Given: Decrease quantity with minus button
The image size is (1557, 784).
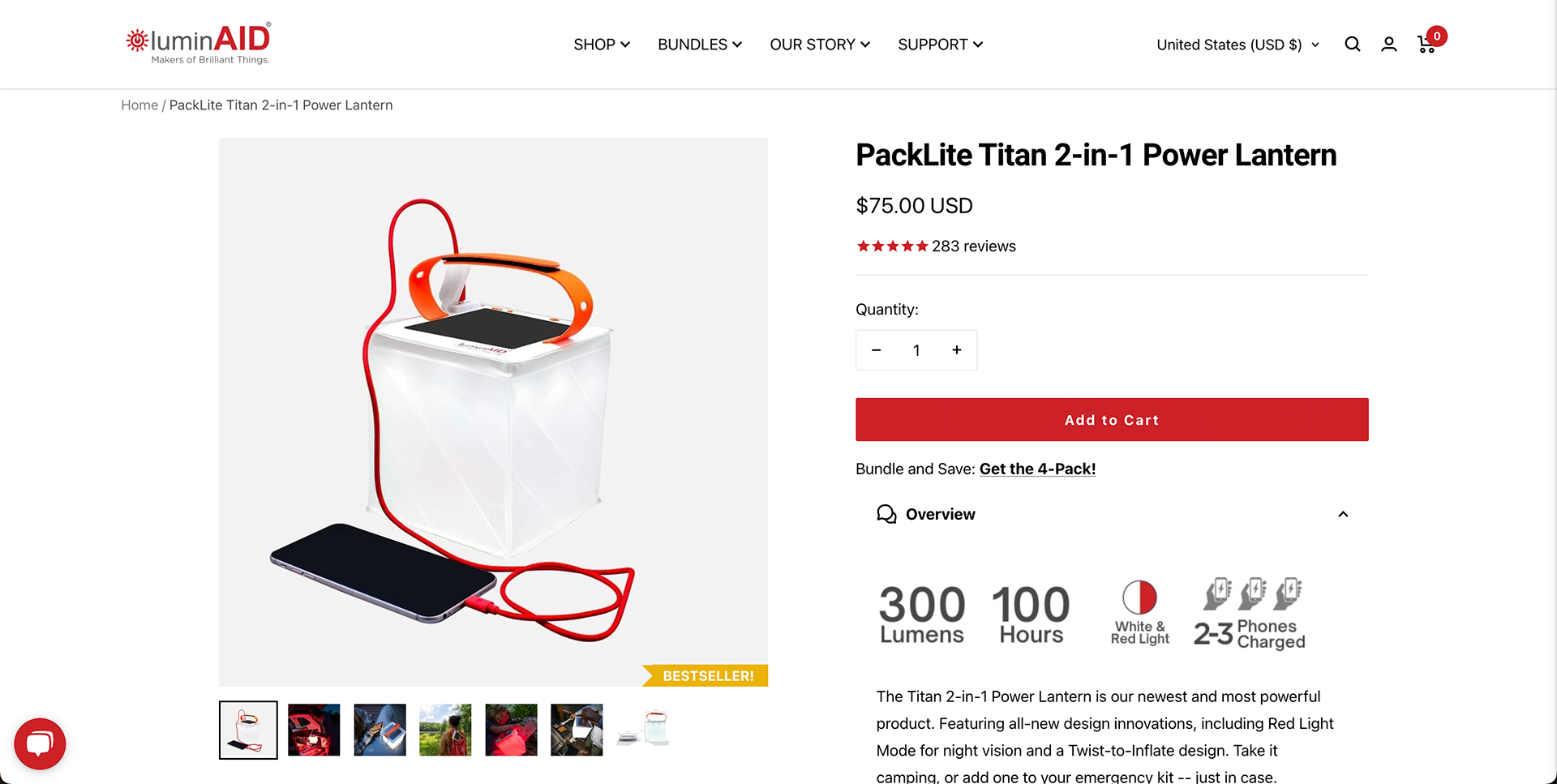Looking at the screenshot, I should tap(876, 350).
